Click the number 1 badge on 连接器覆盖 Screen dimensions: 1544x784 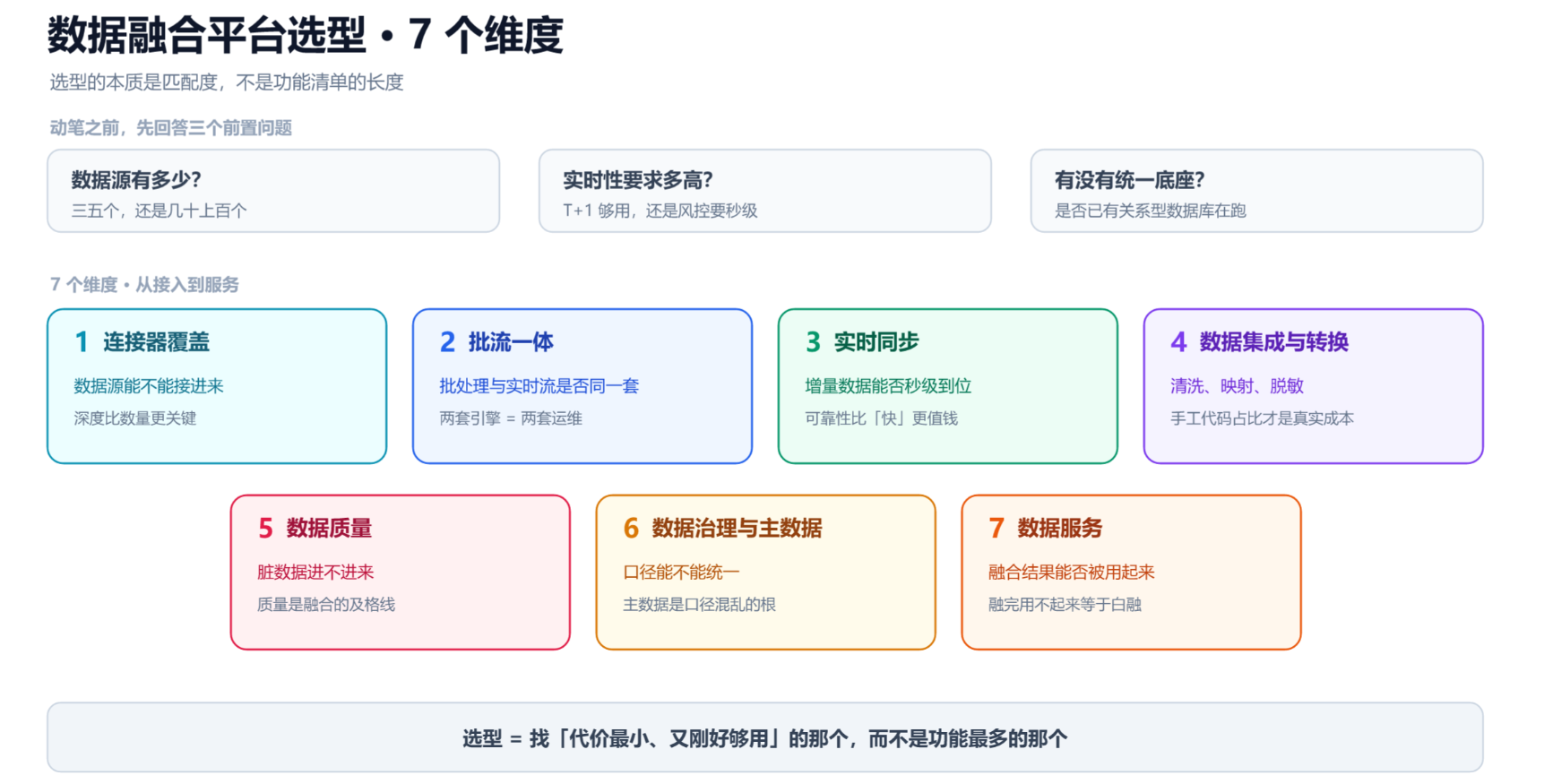click(82, 342)
